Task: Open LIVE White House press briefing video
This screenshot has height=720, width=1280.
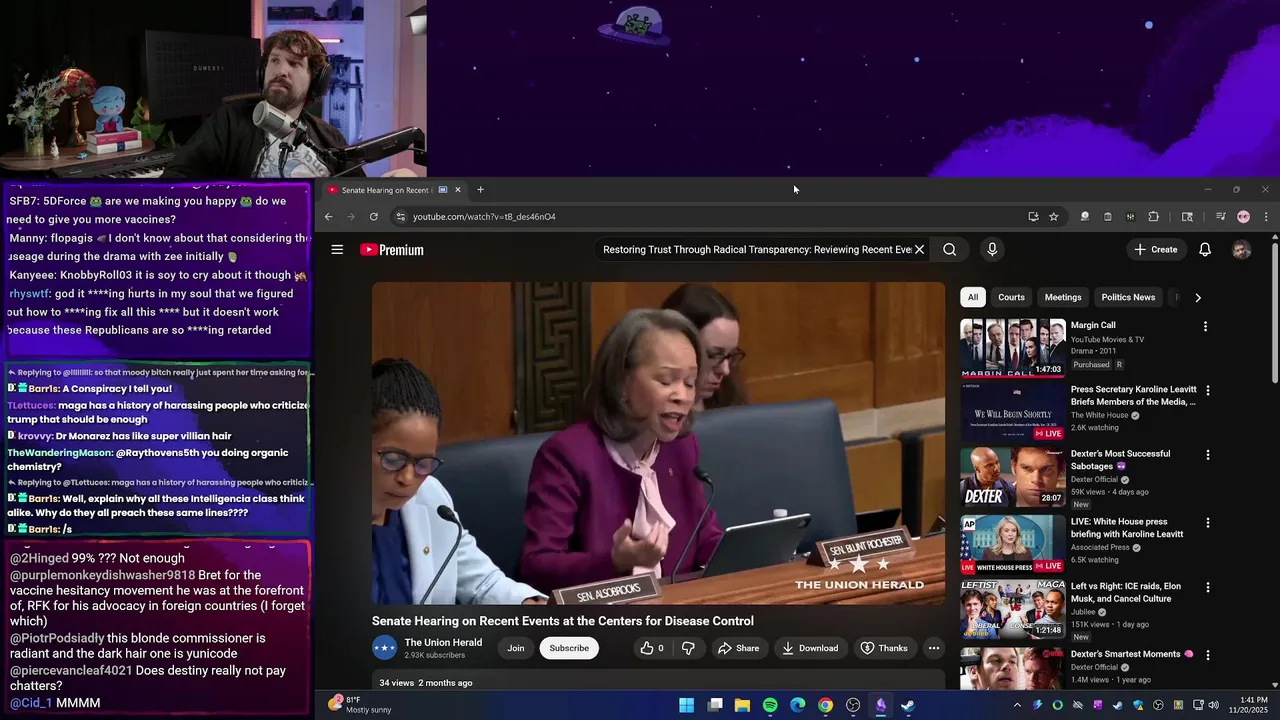Action: (1013, 544)
